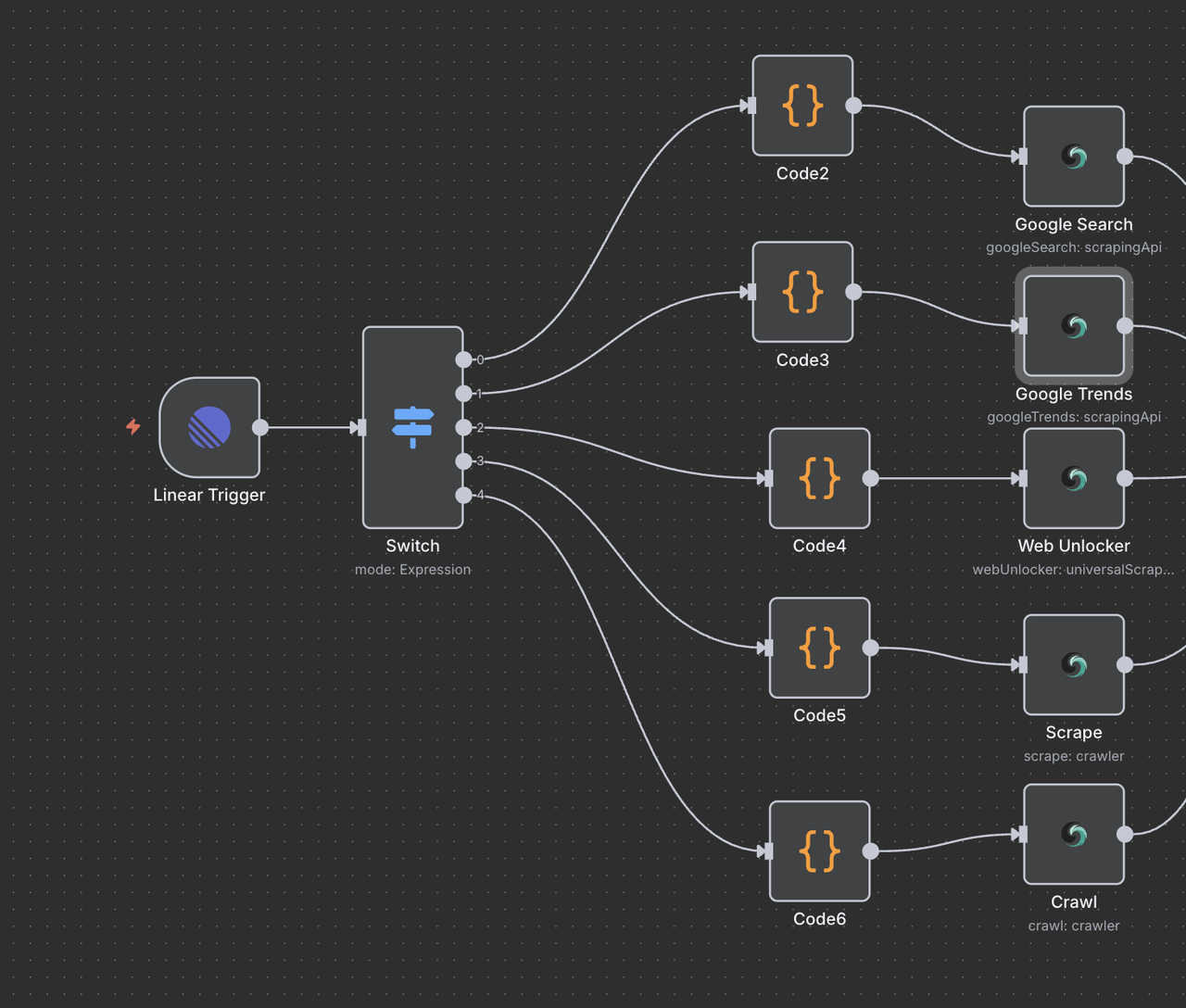
Task: Click the Code2 input connector
Action: pos(751,106)
